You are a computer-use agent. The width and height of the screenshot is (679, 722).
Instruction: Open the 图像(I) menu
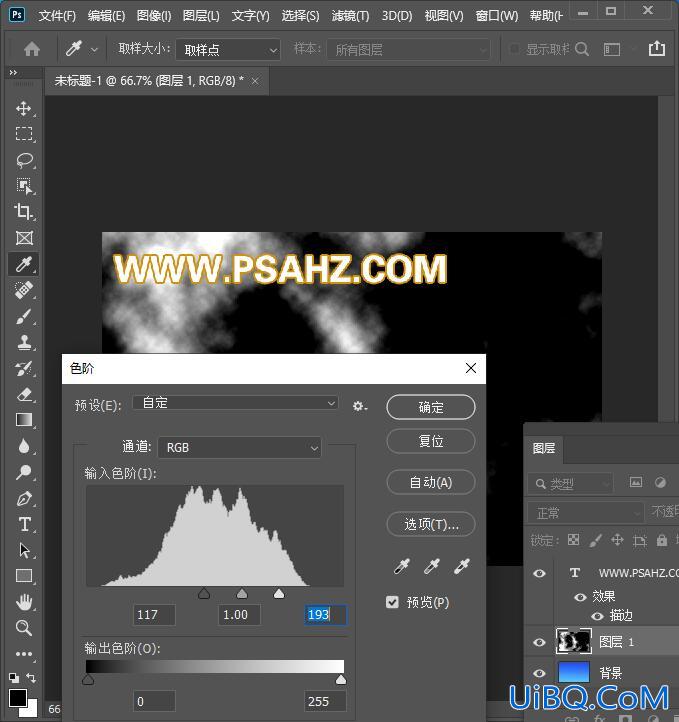tap(154, 16)
